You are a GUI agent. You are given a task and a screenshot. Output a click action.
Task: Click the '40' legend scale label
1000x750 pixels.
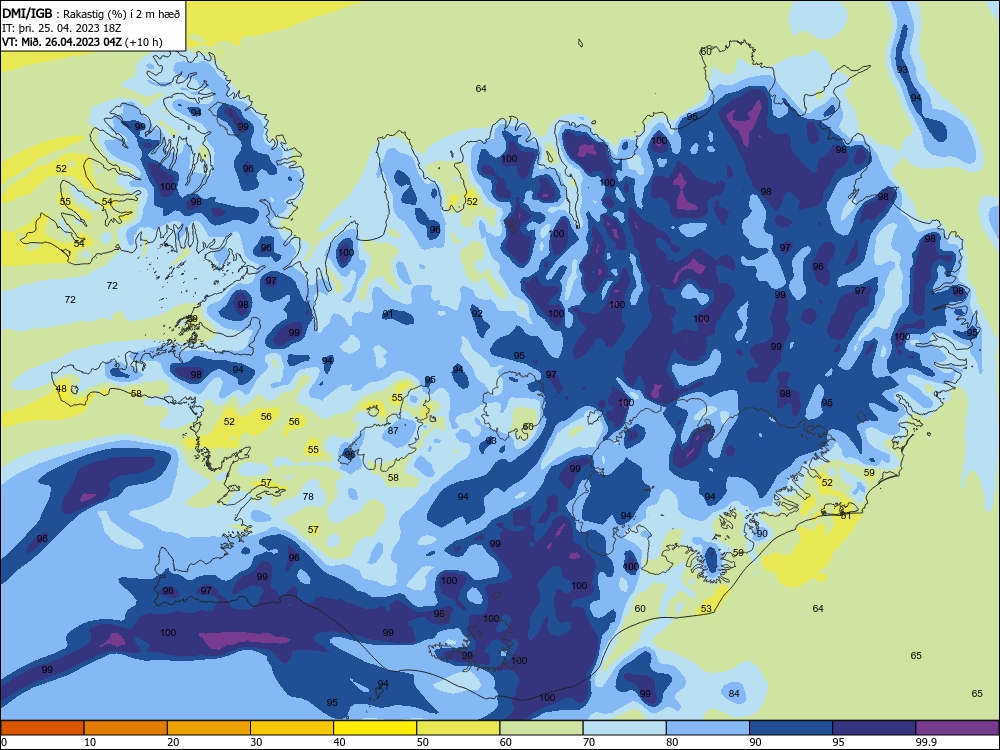click(339, 742)
